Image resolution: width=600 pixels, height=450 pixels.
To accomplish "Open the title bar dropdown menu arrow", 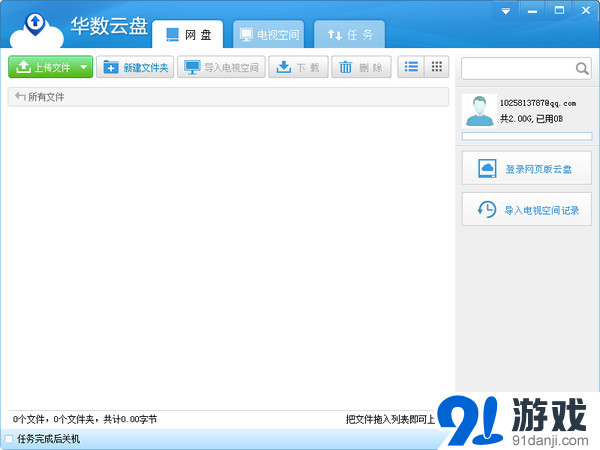I will pos(506,11).
